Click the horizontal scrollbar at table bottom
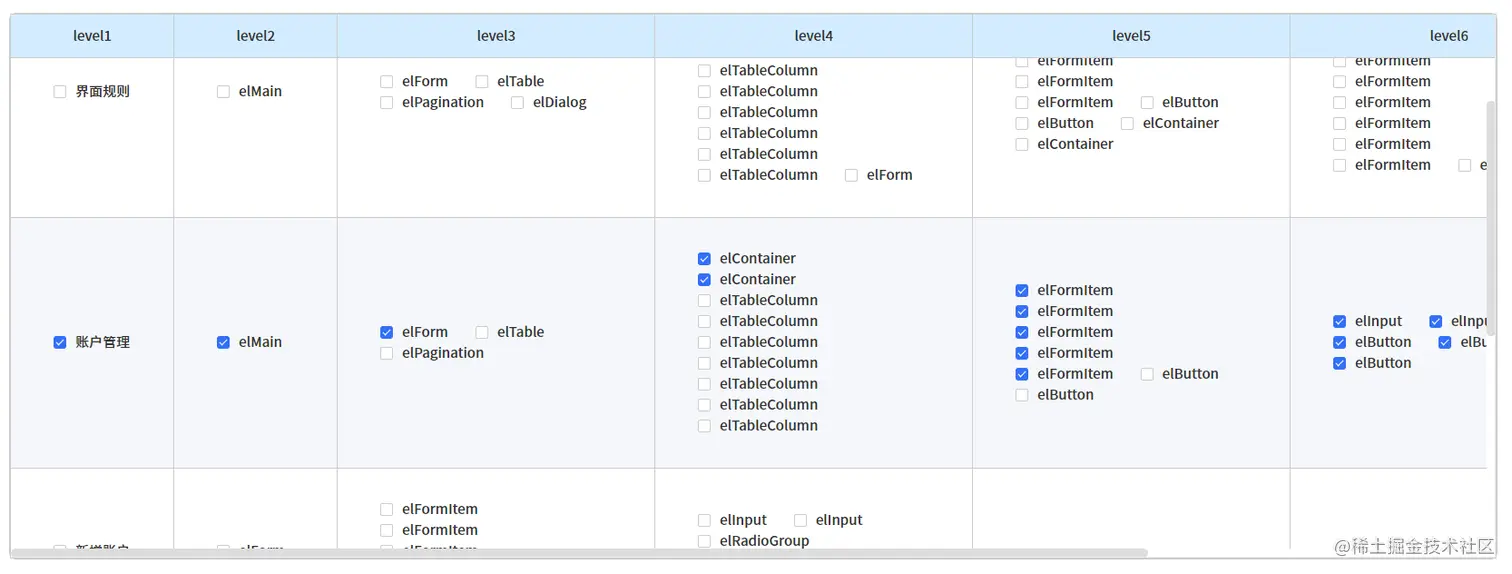 point(580,553)
